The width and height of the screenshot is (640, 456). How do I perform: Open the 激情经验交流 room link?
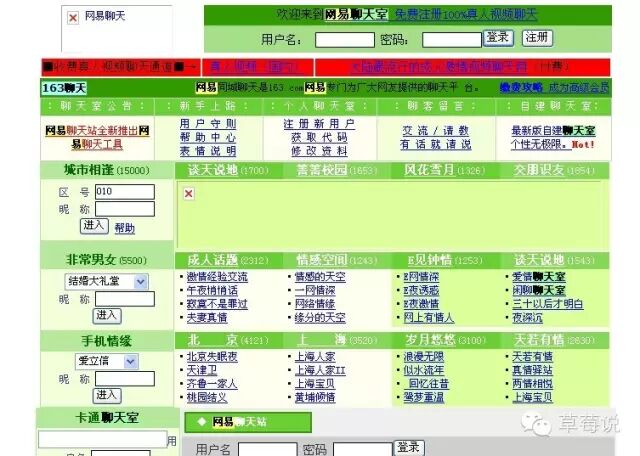[217, 277]
